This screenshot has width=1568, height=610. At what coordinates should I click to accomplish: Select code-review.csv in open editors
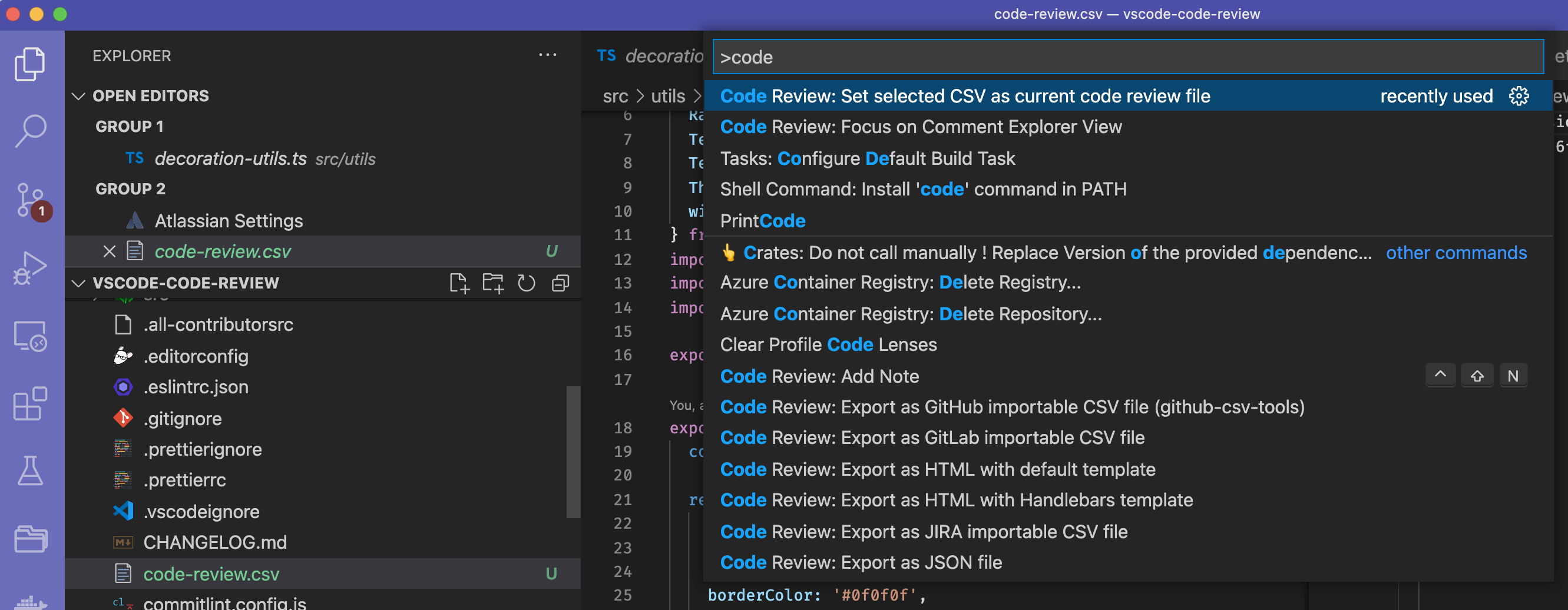tap(323, 251)
